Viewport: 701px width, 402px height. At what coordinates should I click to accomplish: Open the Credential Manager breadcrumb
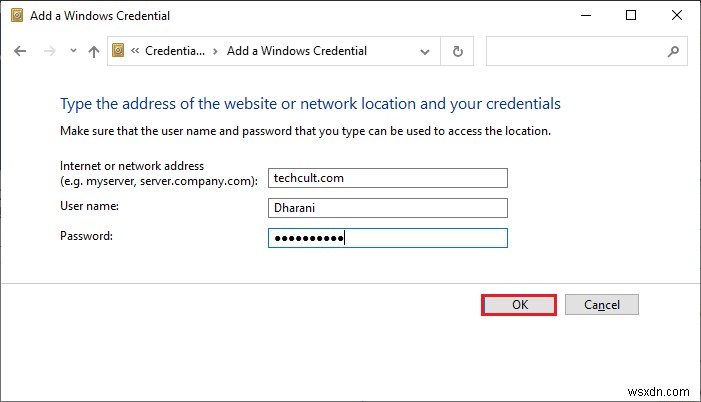coord(174,51)
